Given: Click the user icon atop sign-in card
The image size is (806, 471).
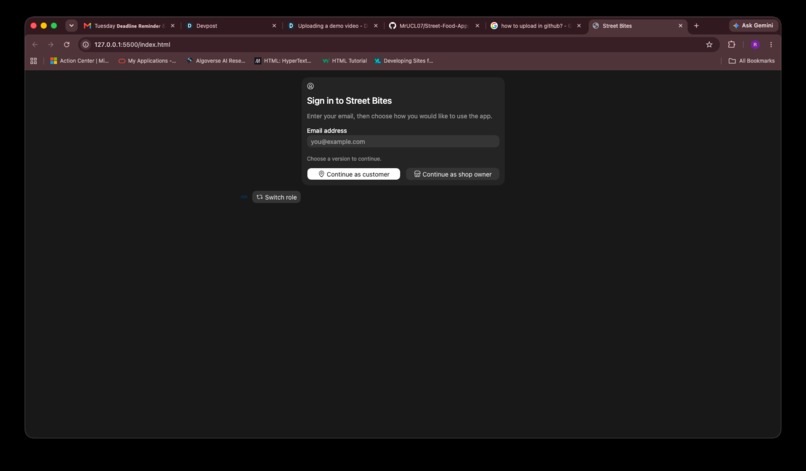Looking at the screenshot, I should 310,86.
